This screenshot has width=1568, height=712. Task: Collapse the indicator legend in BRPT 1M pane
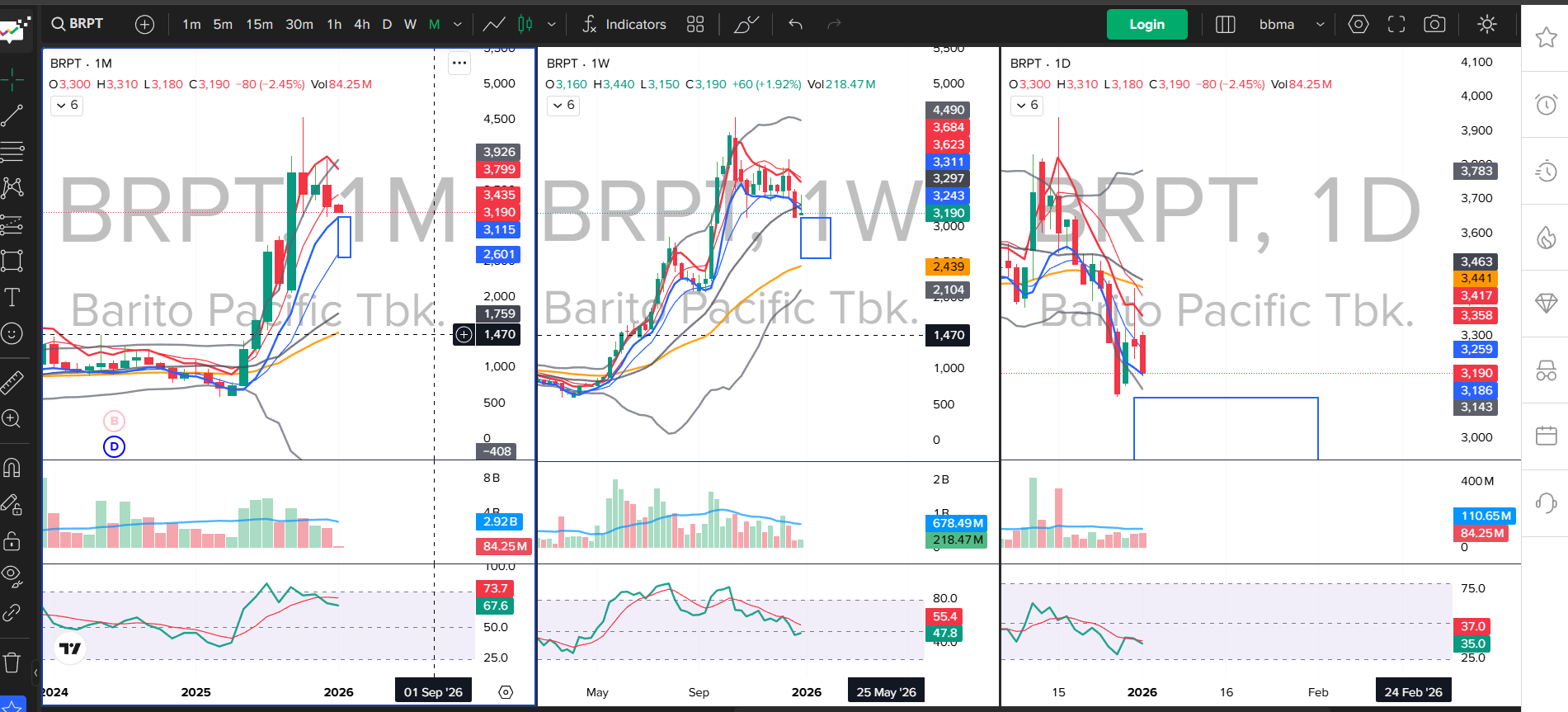(x=67, y=105)
